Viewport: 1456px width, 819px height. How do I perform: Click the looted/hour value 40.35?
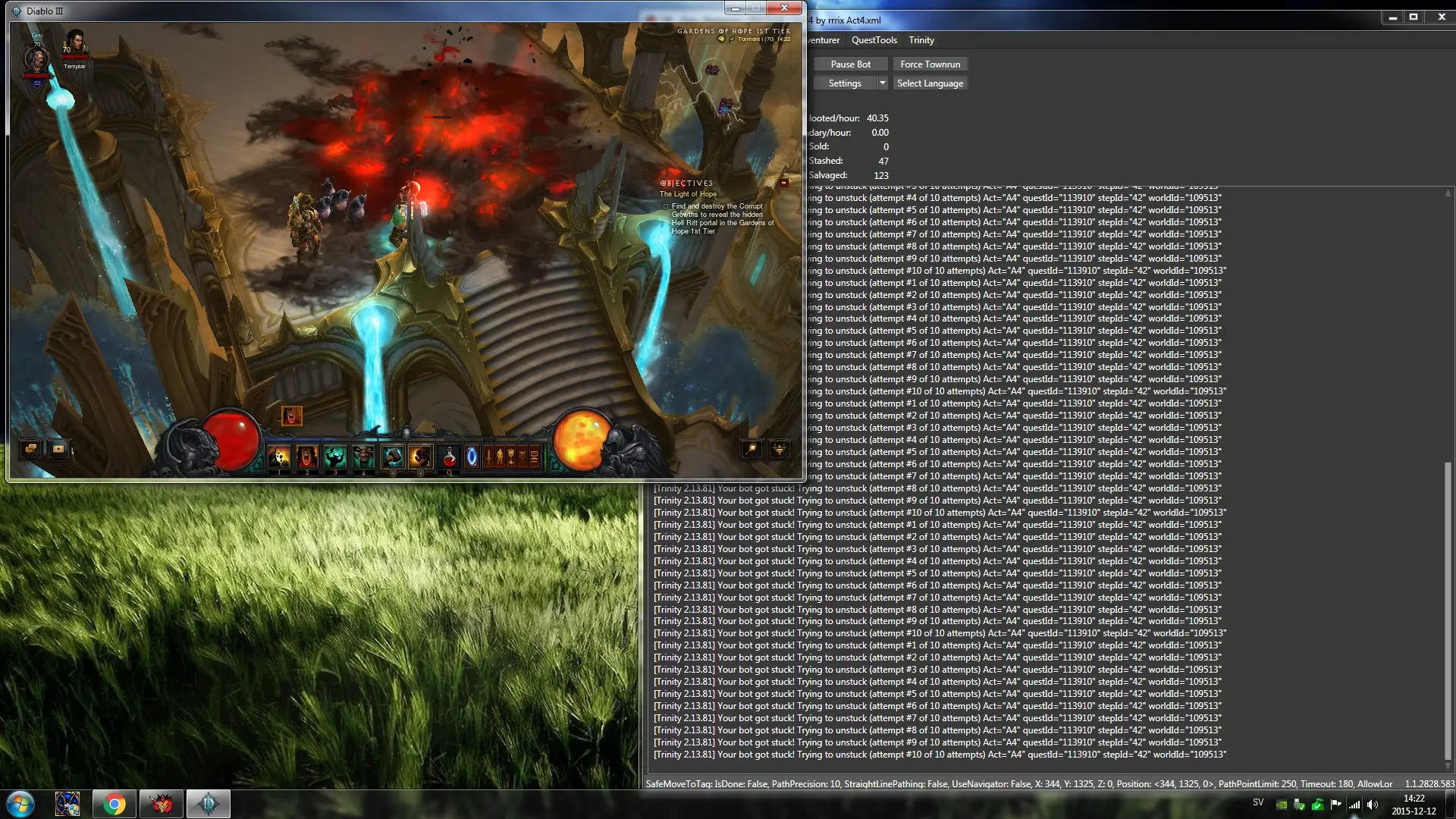(877, 118)
